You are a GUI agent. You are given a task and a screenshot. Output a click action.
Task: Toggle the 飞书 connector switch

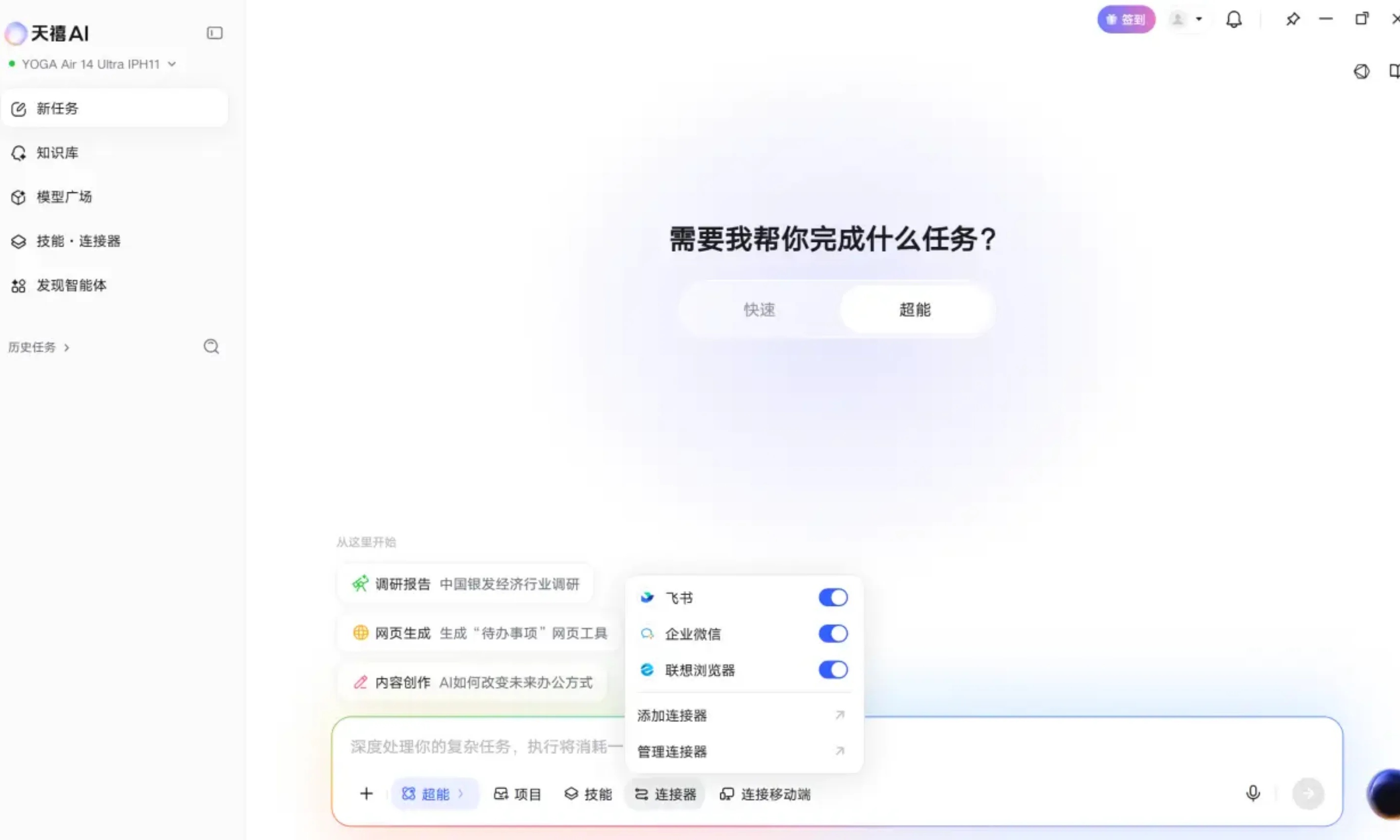point(833,597)
